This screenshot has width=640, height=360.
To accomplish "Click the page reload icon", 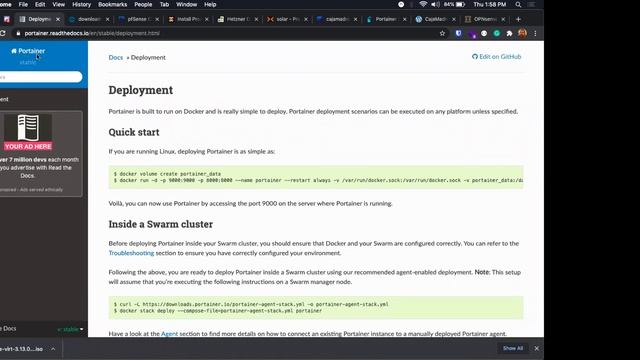I will 3,33.
